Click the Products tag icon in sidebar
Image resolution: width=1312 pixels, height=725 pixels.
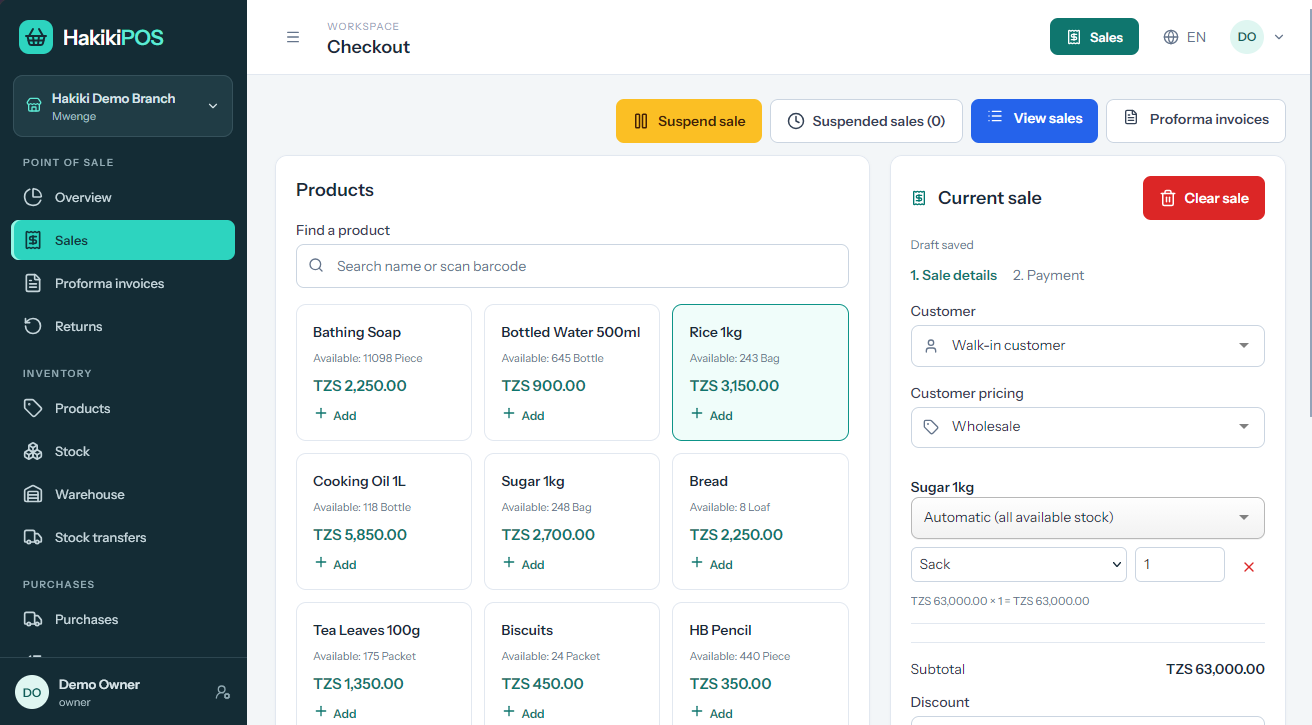[x=33, y=408]
